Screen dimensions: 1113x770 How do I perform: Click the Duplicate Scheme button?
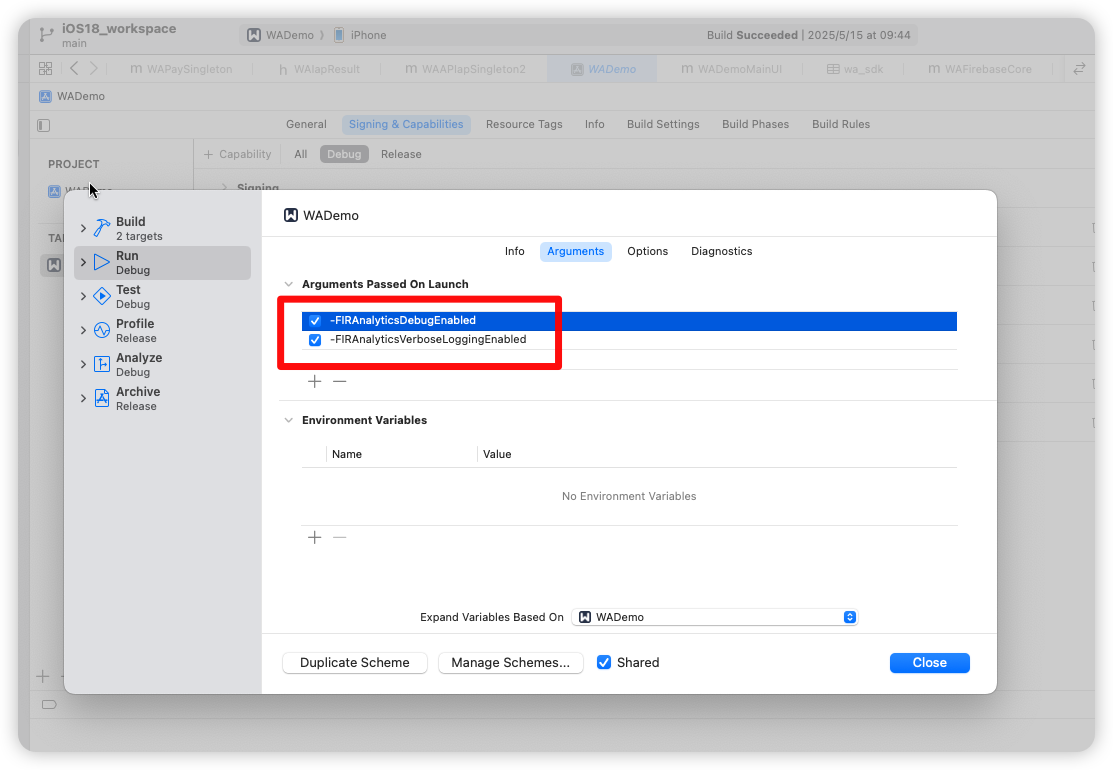(x=355, y=663)
